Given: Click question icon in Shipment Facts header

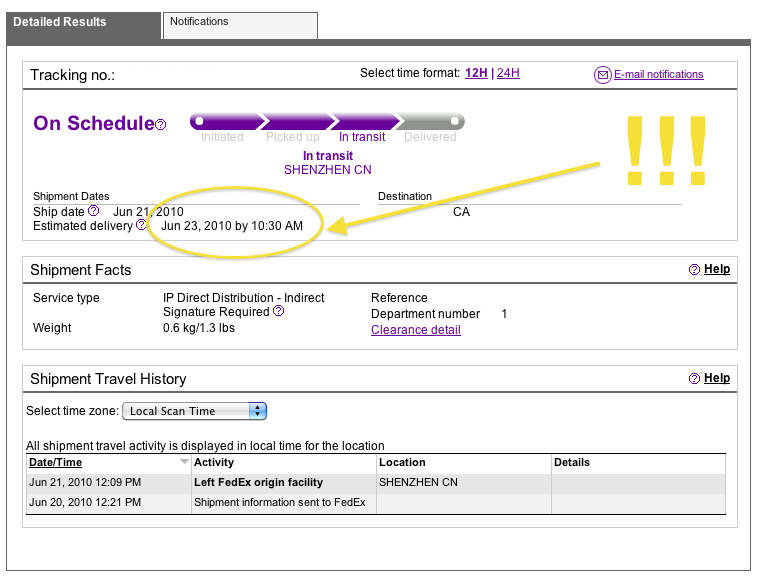Looking at the screenshot, I should [694, 270].
